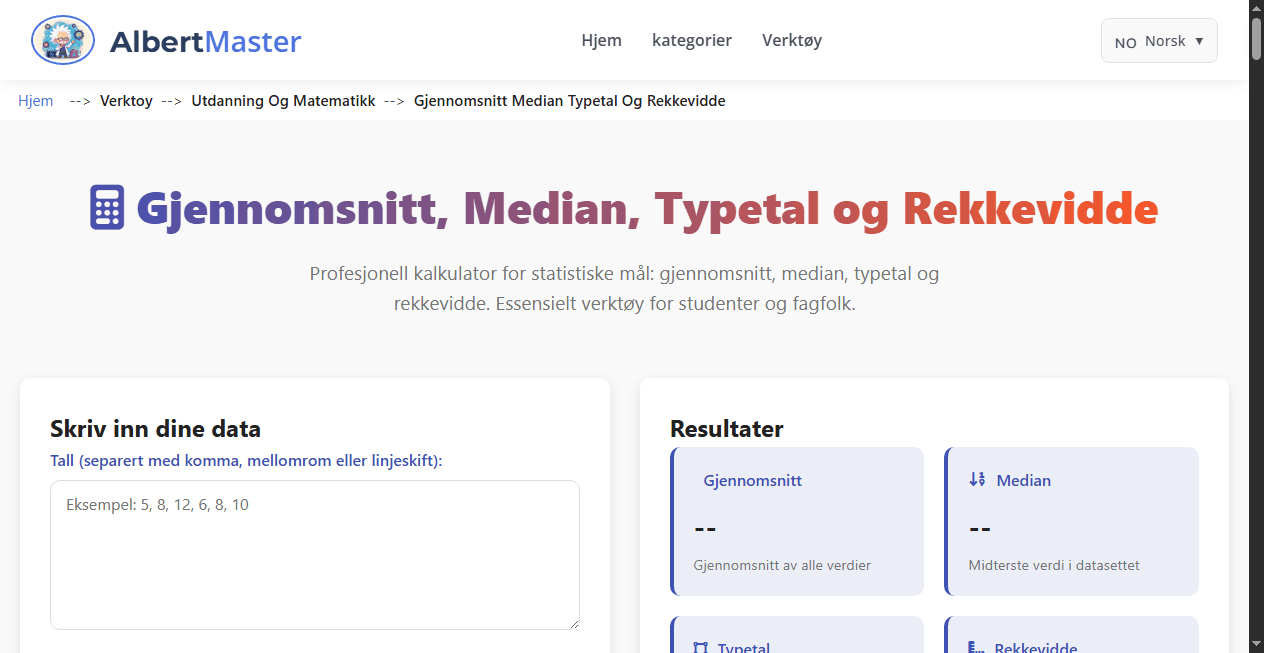Click the calculator icon beside the page title

pyautogui.click(x=109, y=207)
